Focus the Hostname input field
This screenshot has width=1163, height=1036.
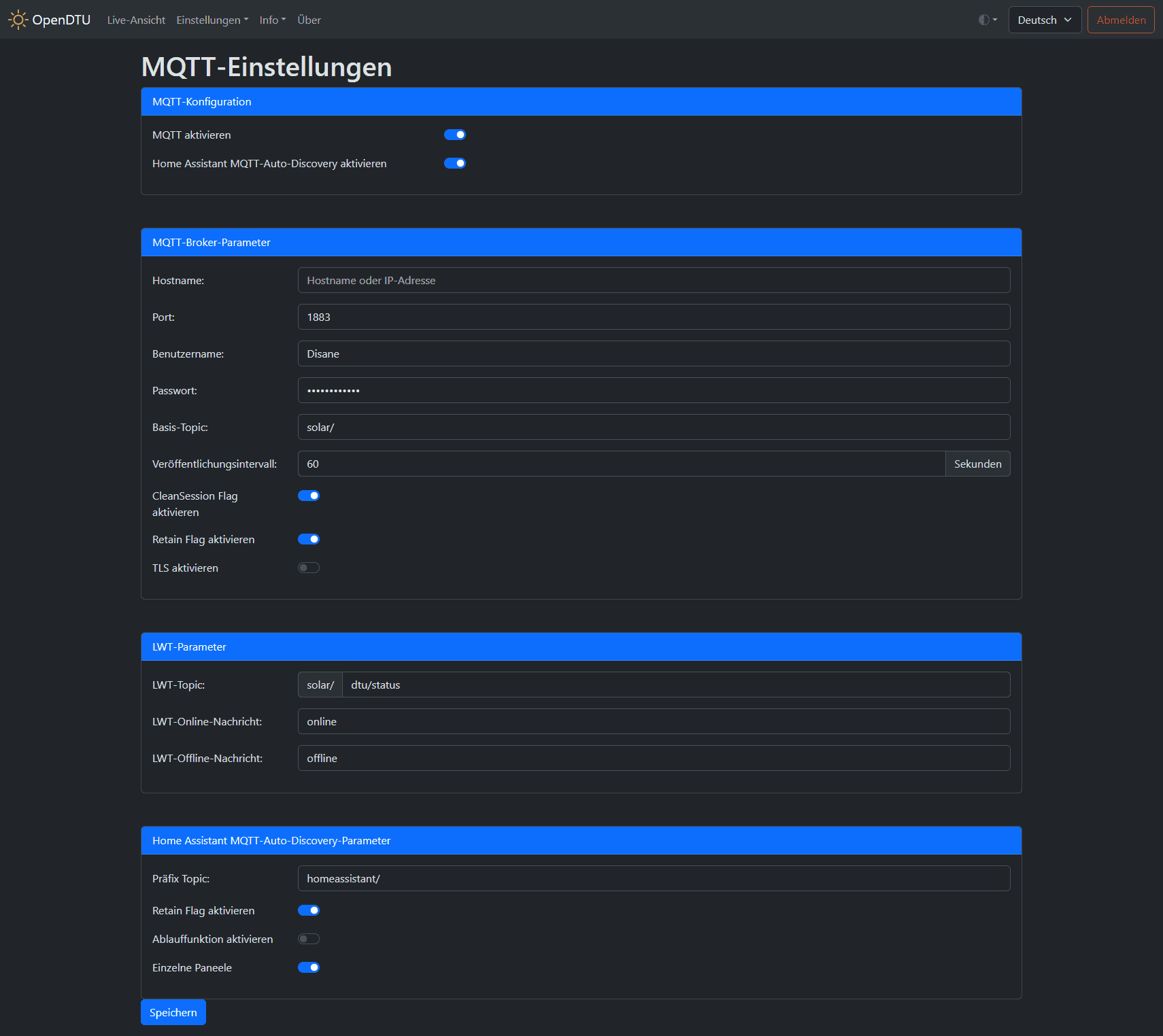[653, 280]
